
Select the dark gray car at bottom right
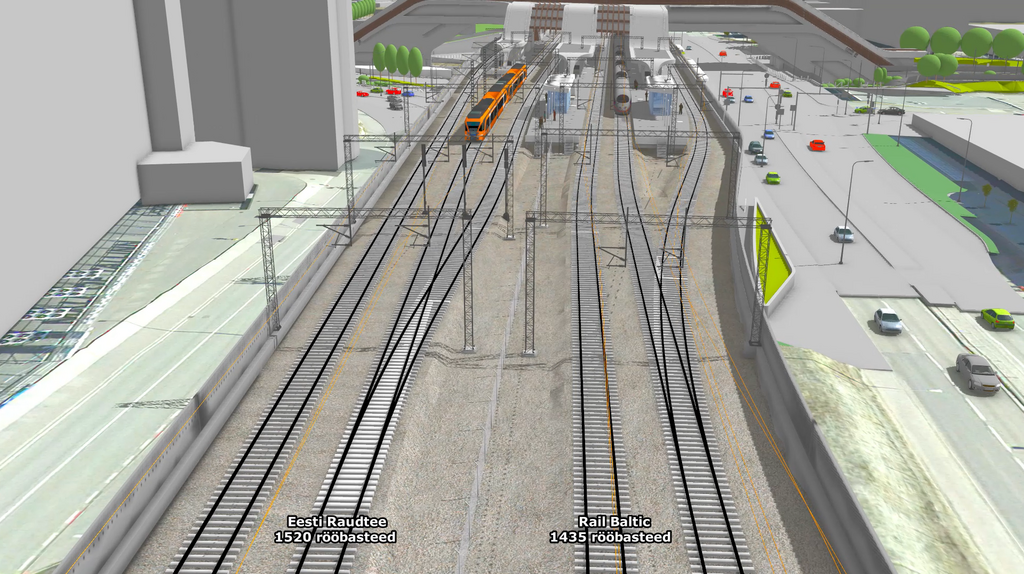[x=977, y=372]
